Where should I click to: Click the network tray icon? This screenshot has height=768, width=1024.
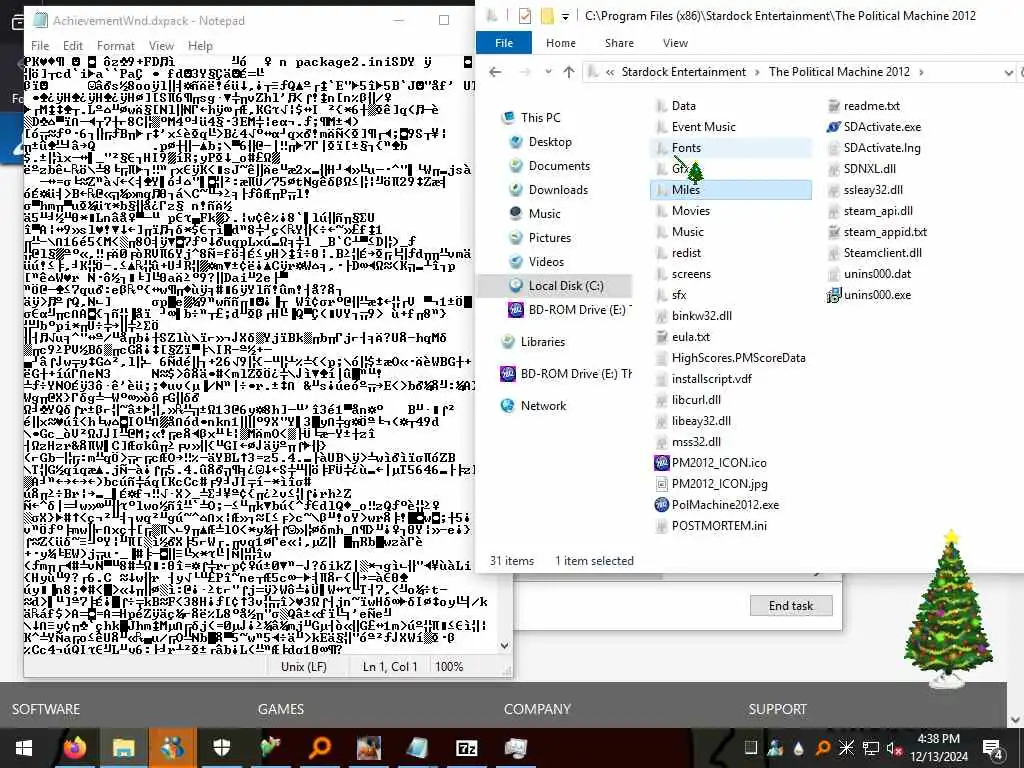[x=871, y=748]
